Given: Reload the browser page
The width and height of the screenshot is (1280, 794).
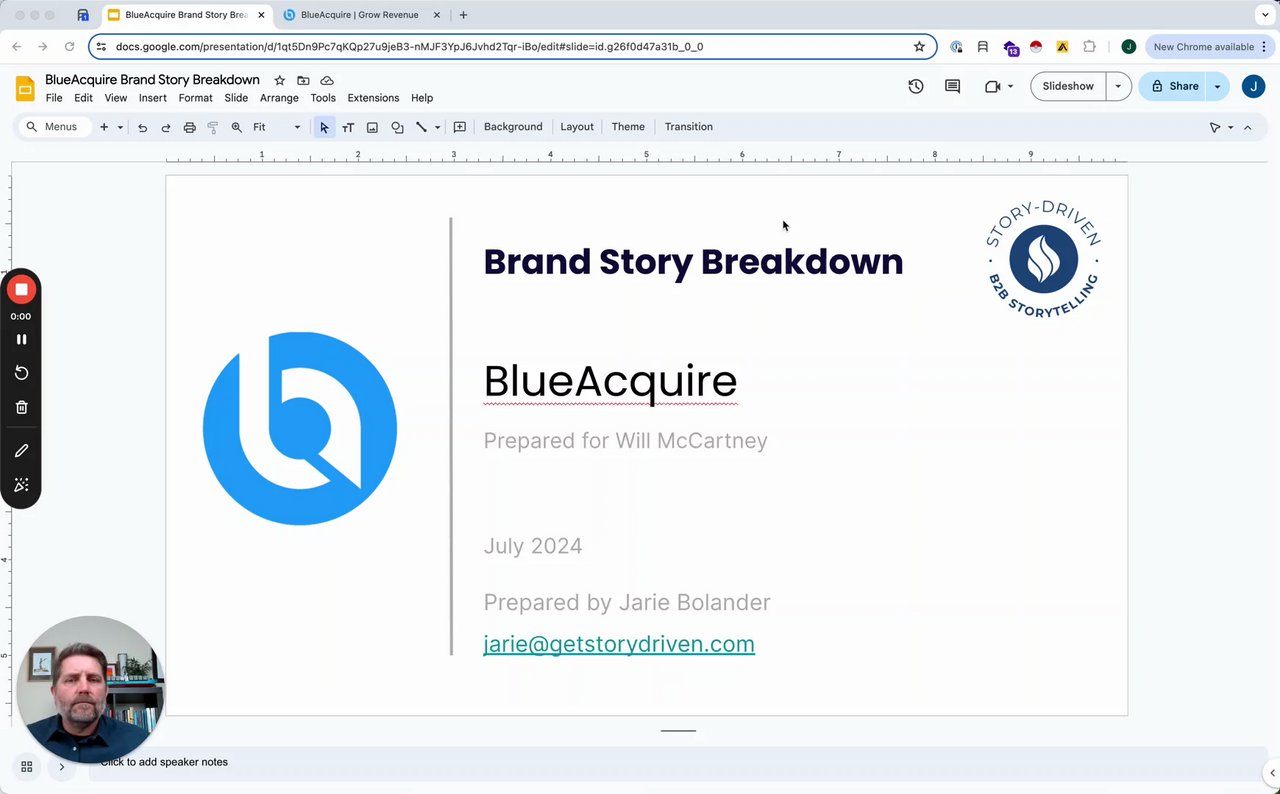Looking at the screenshot, I should 69,46.
